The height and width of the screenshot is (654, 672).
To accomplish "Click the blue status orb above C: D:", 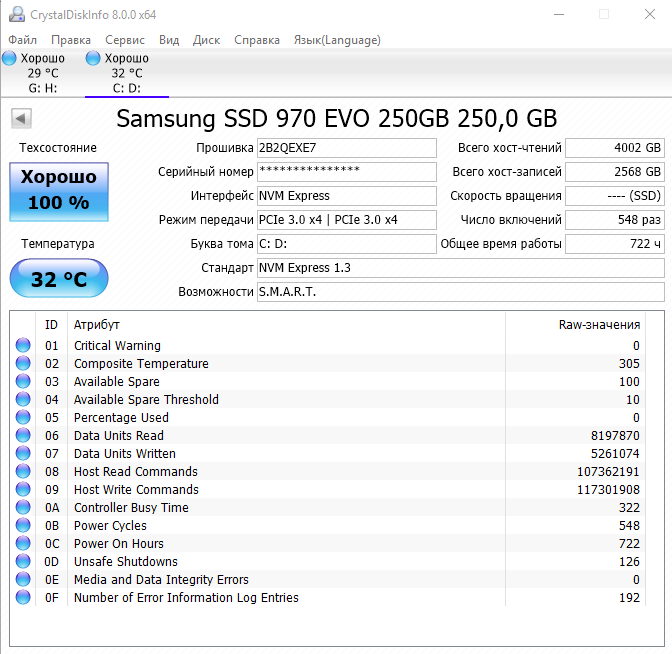I will pyautogui.click(x=93, y=58).
